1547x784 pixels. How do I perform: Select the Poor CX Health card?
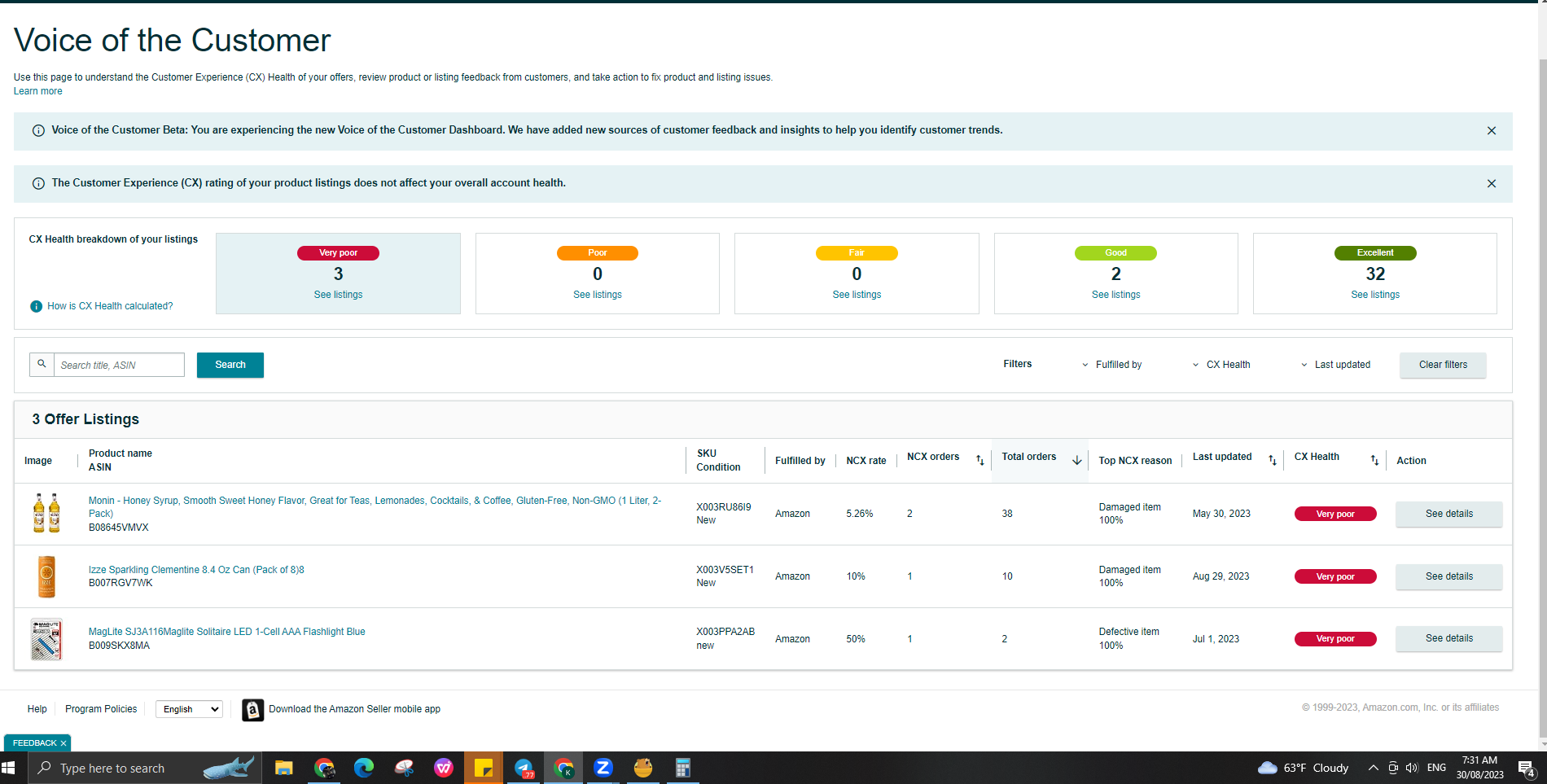pyautogui.click(x=598, y=274)
